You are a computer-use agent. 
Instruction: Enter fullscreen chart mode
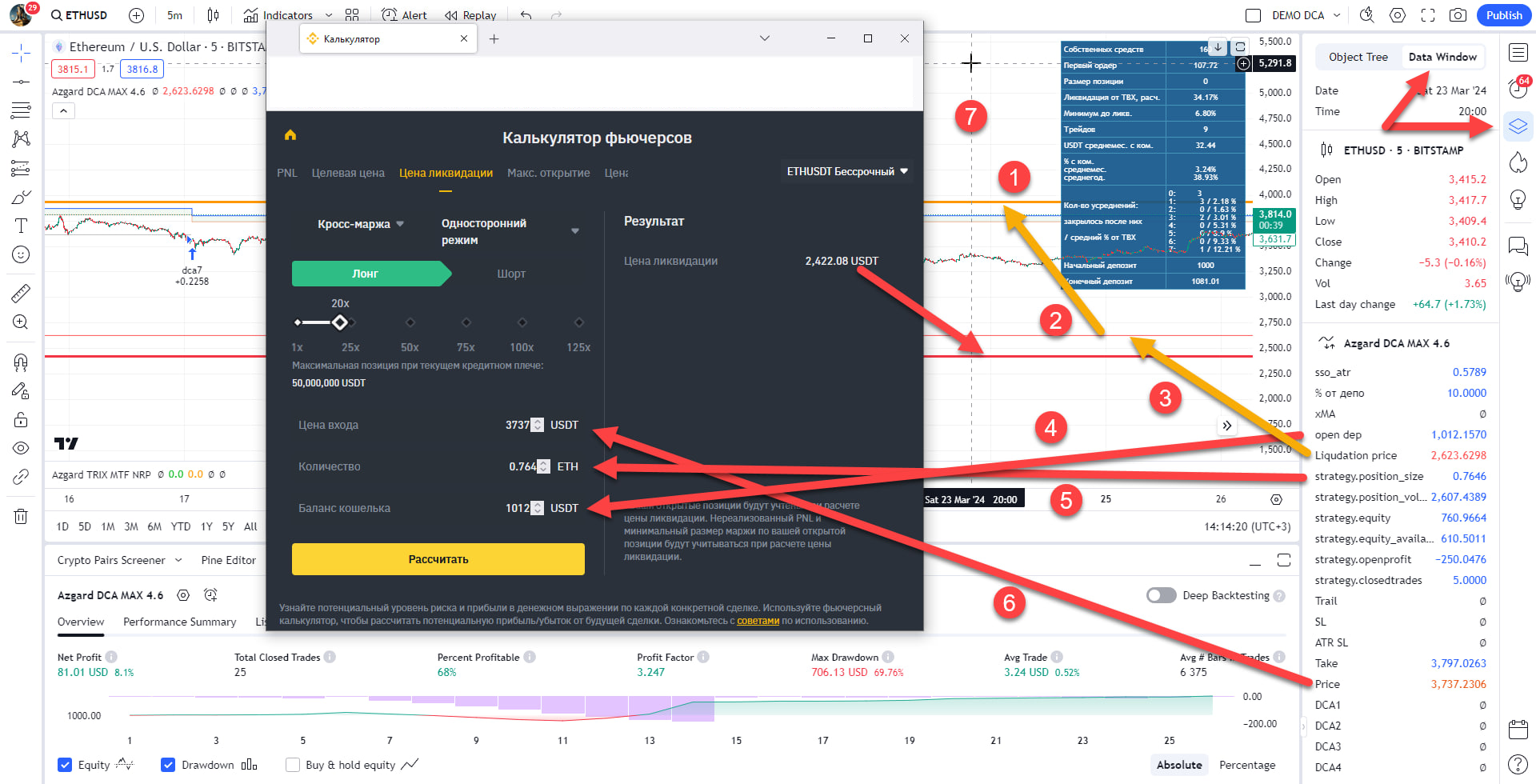(x=1428, y=15)
